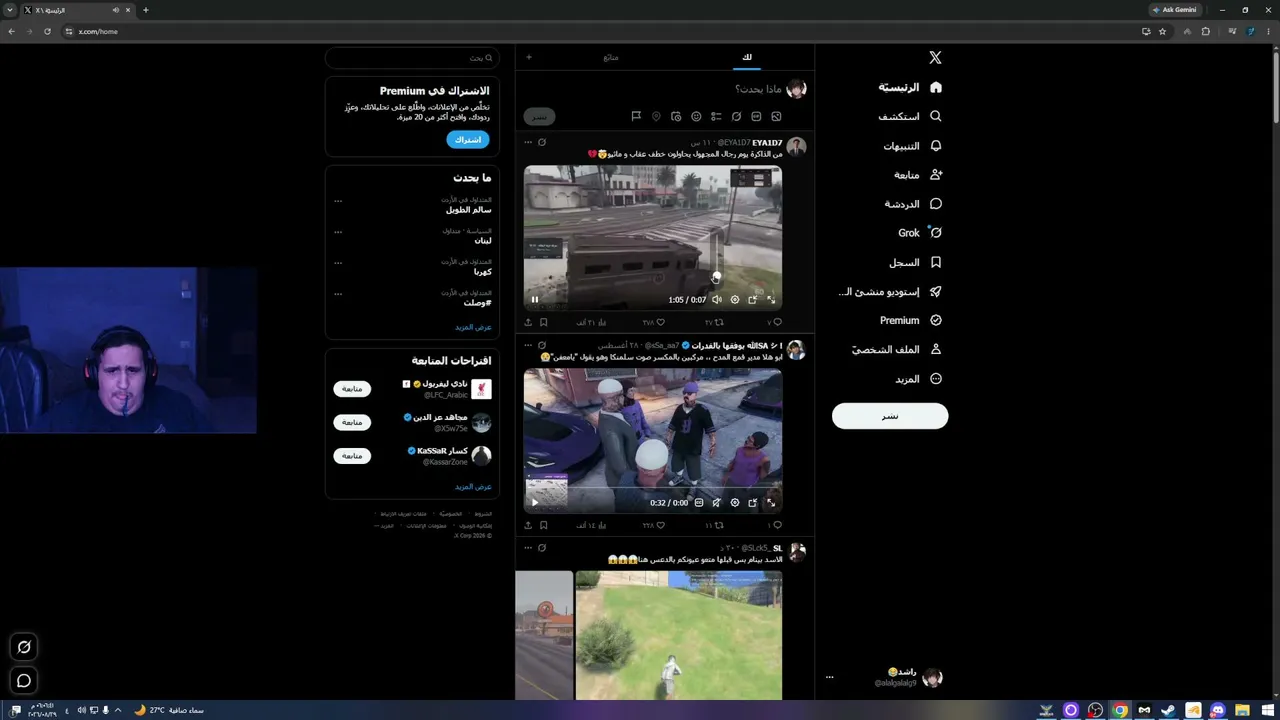Image resolution: width=1280 pixels, height=720 pixels.
Task: Share the EYA1D7 post
Action: (528, 322)
